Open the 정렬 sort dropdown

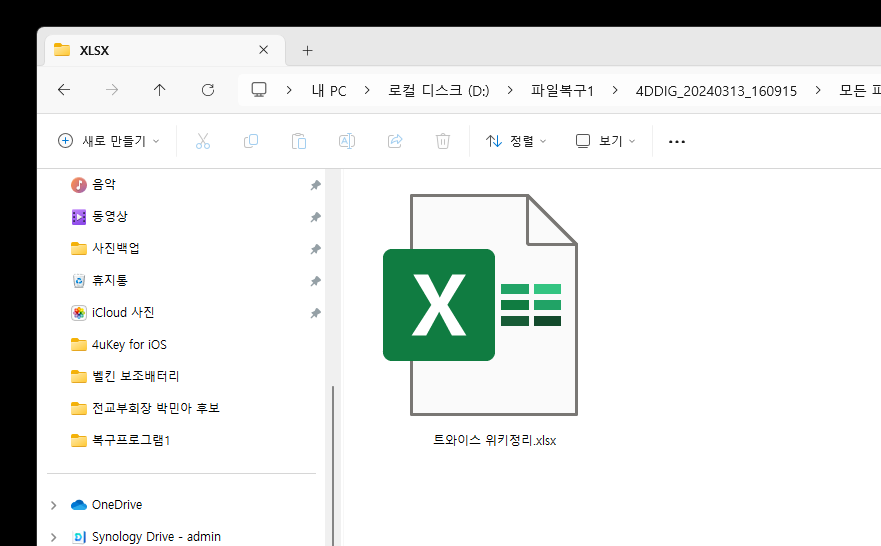coord(516,141)
